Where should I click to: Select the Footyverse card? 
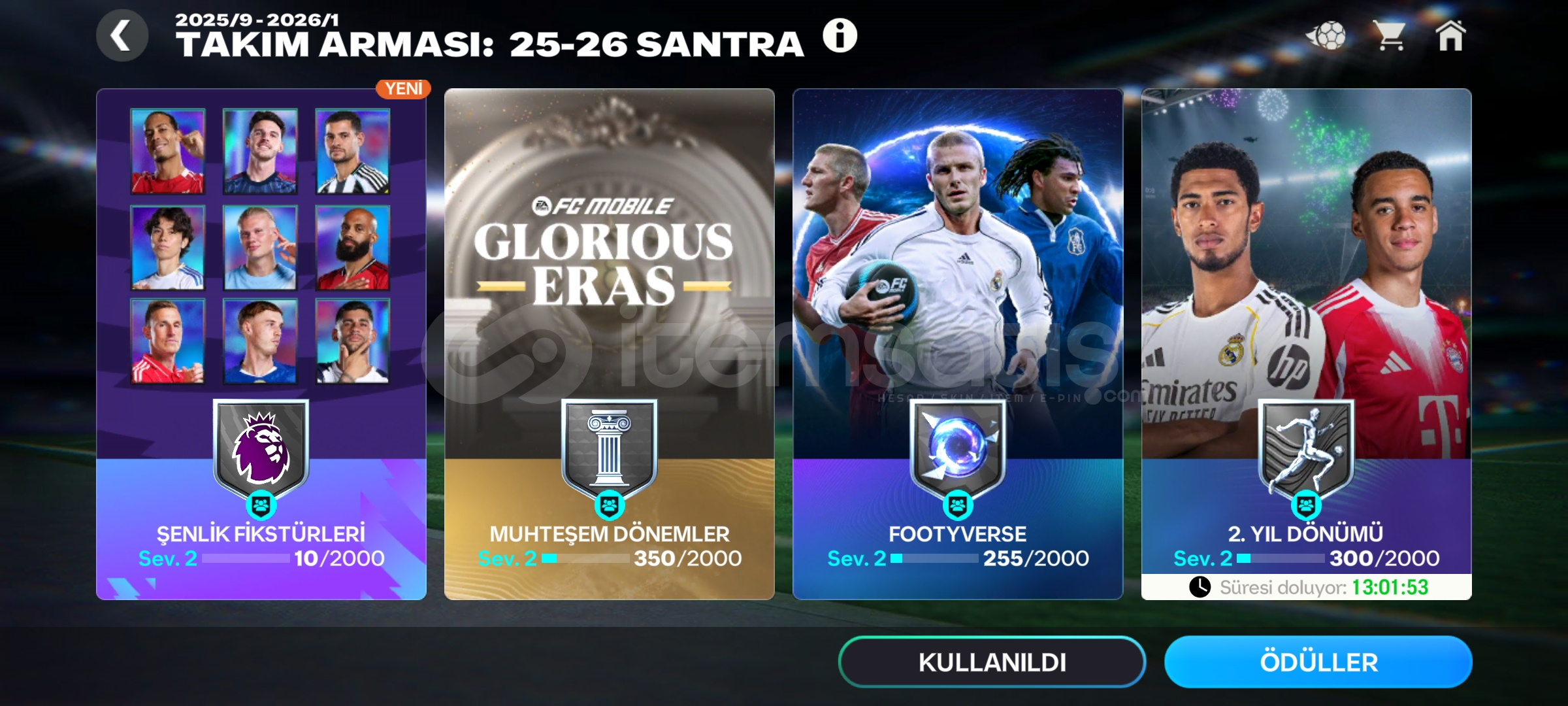pyautogui.click(x=958, y=344)
